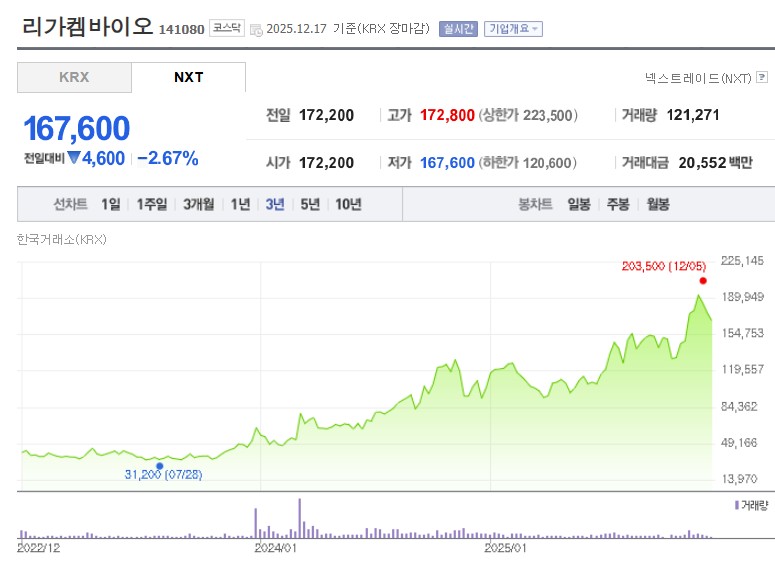Click the 2022/12 axis label
The width and height of the screenshot is (775, 565).
tap(39, 548)
